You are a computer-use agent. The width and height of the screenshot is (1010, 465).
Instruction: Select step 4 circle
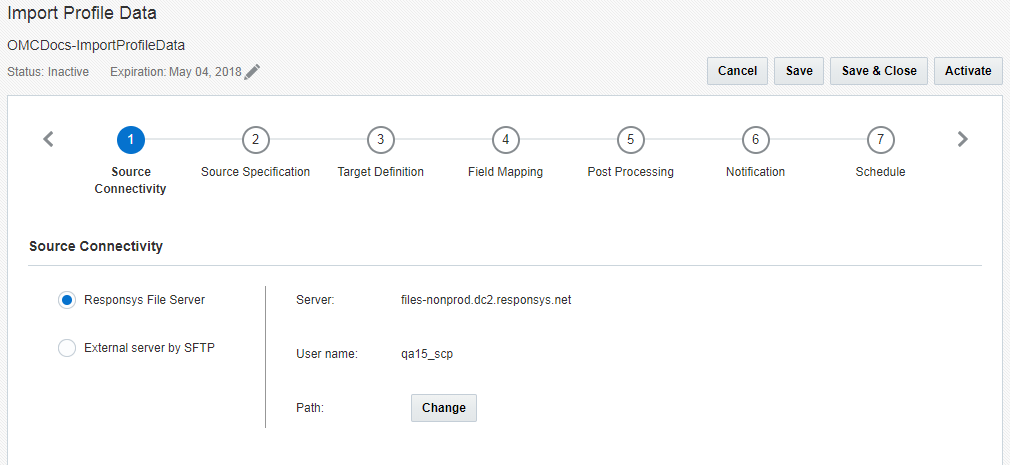(506, 139)
